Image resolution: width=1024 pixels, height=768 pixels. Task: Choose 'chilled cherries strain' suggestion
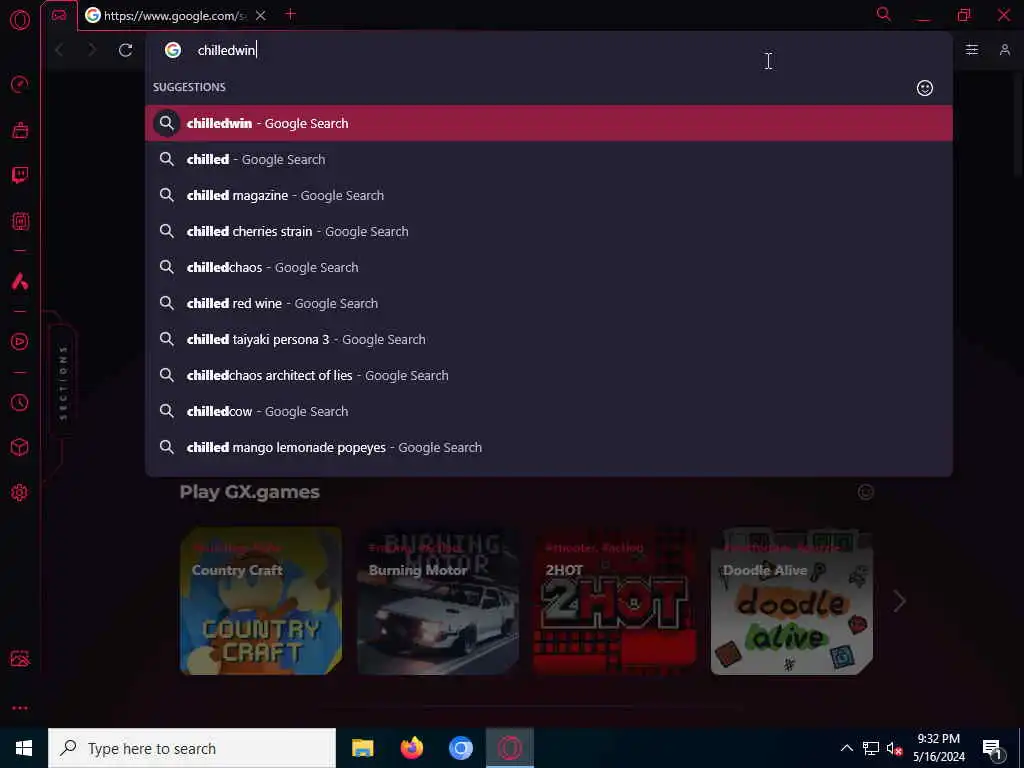coord(549,231)
